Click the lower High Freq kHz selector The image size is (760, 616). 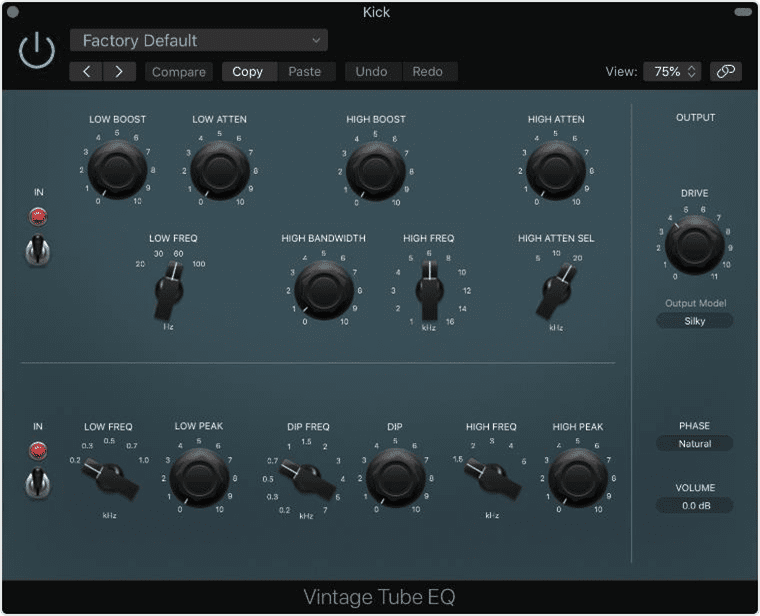(492, 479)
